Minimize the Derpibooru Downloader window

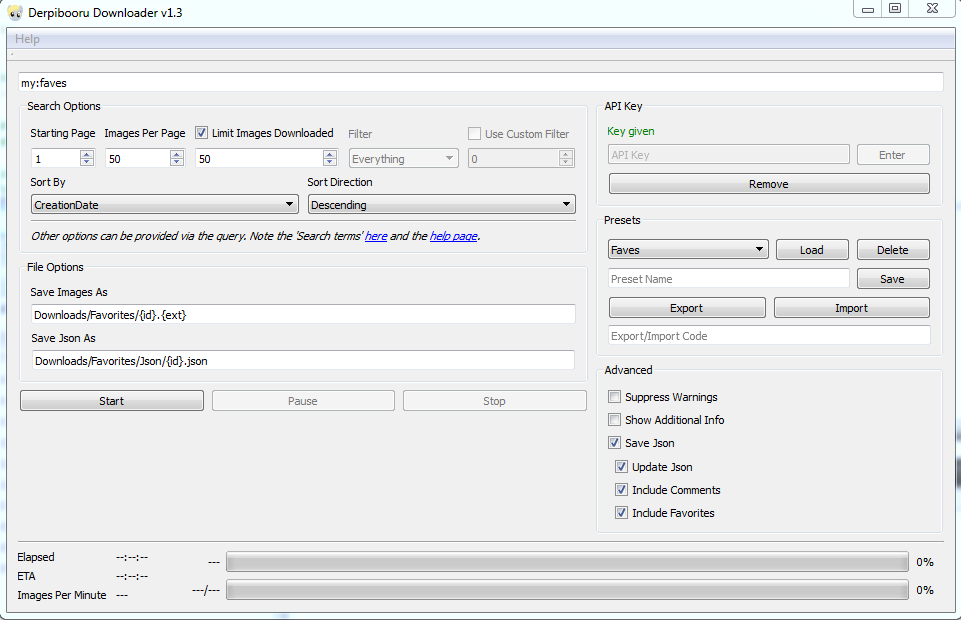(867, 9)
